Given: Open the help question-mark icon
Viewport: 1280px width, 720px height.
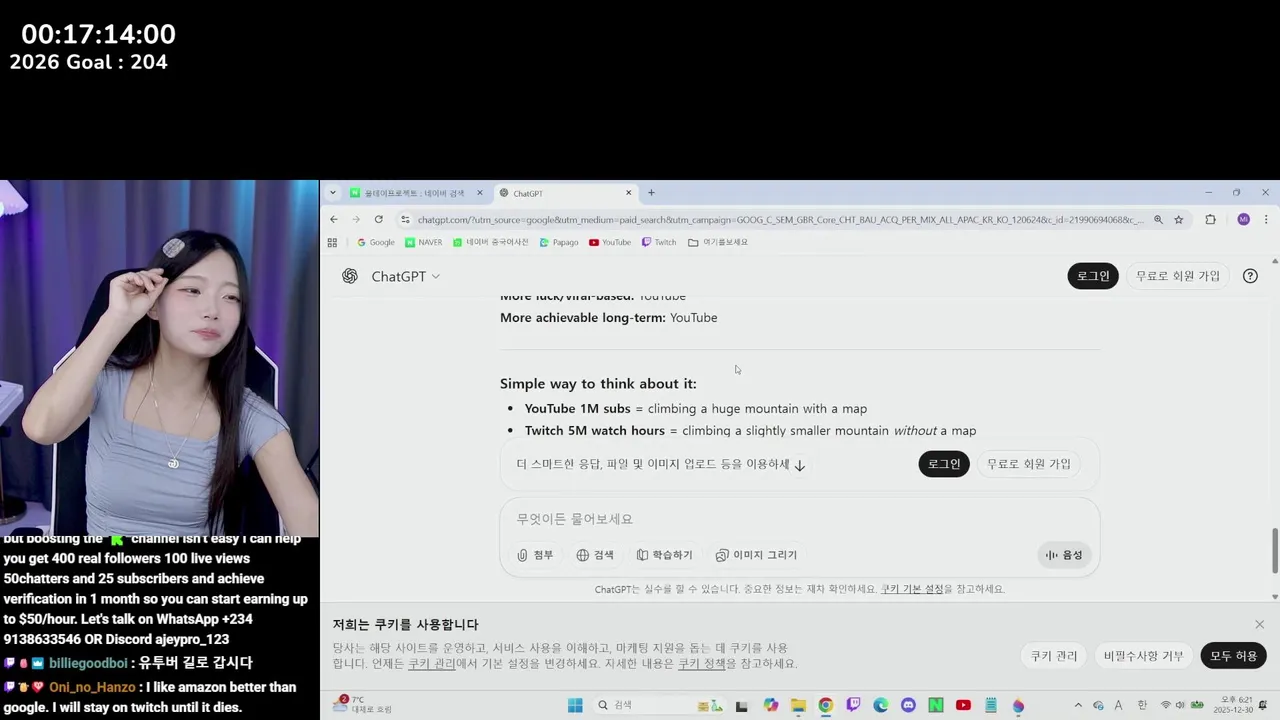Looking at the screenshot, I should pyautogui.click(x=1250, y=276).
